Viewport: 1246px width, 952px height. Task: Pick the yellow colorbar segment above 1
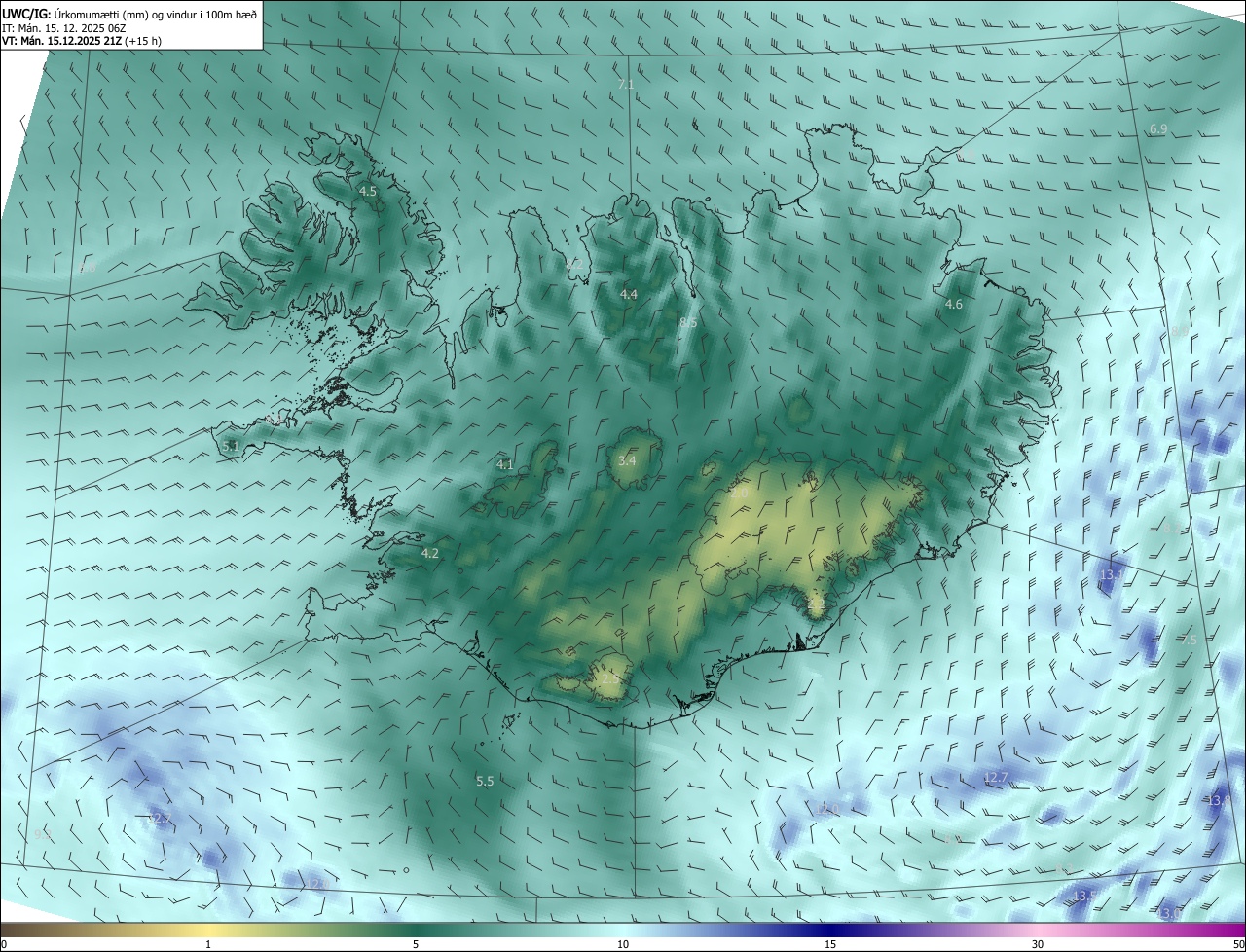pos(208,930)
